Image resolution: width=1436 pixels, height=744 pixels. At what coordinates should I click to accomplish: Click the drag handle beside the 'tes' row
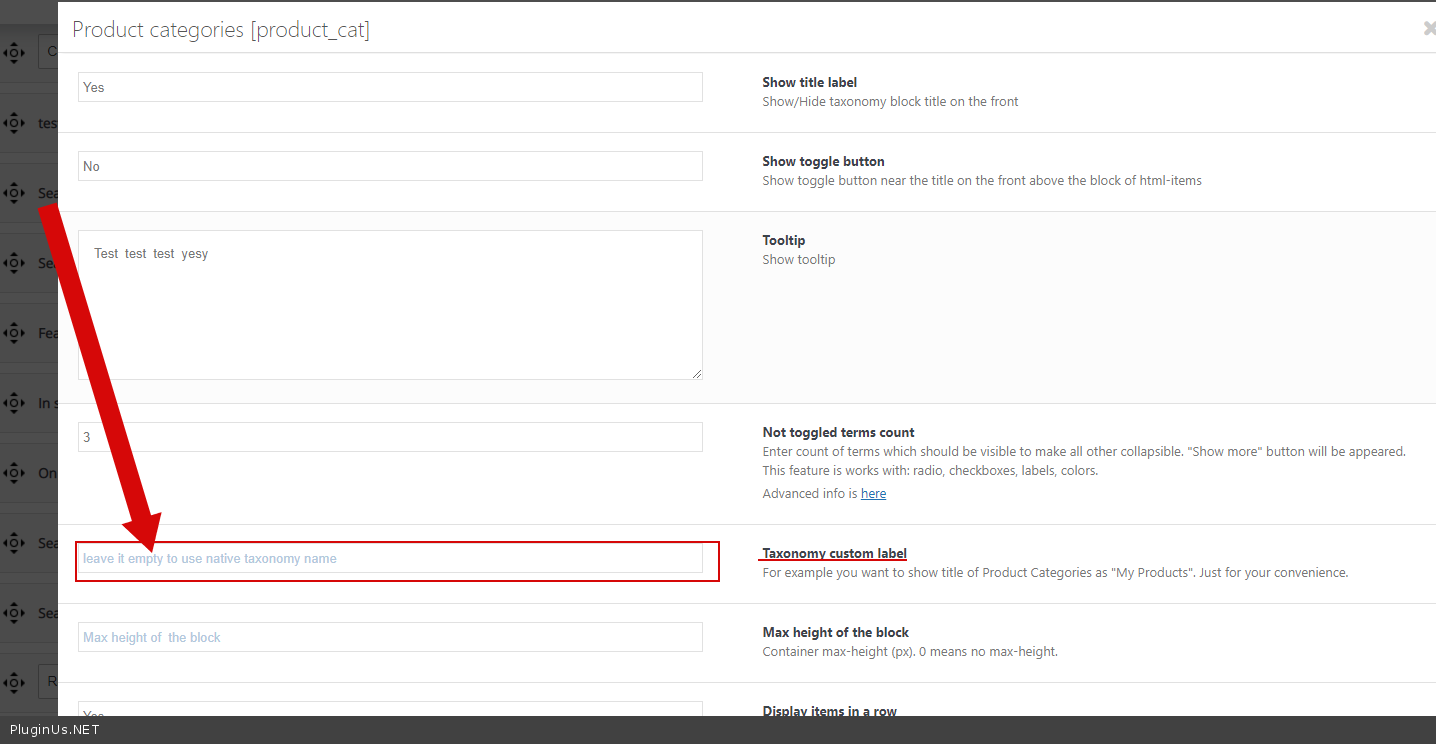(x=14, y=123)
